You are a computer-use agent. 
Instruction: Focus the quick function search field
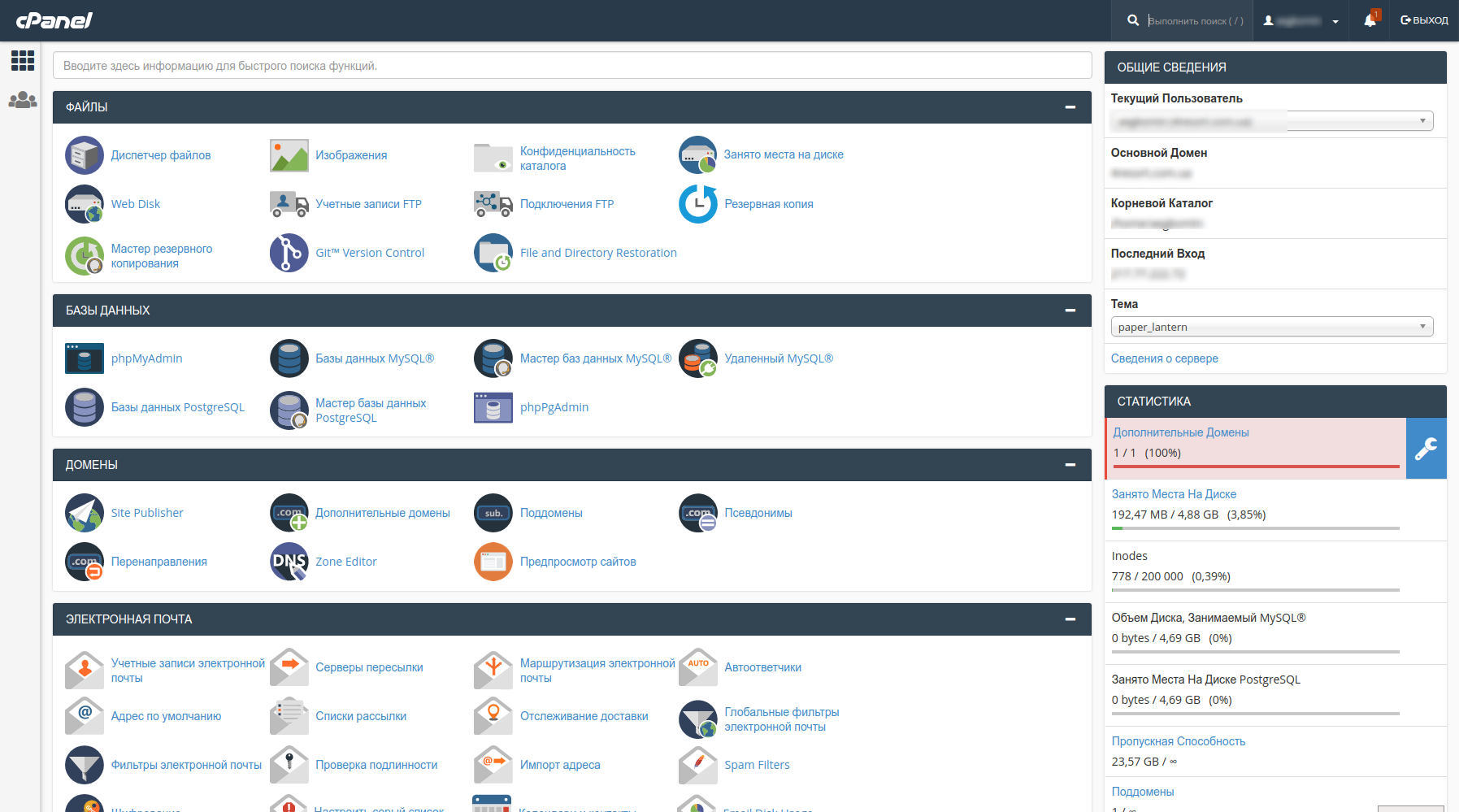tap(571, 66)
